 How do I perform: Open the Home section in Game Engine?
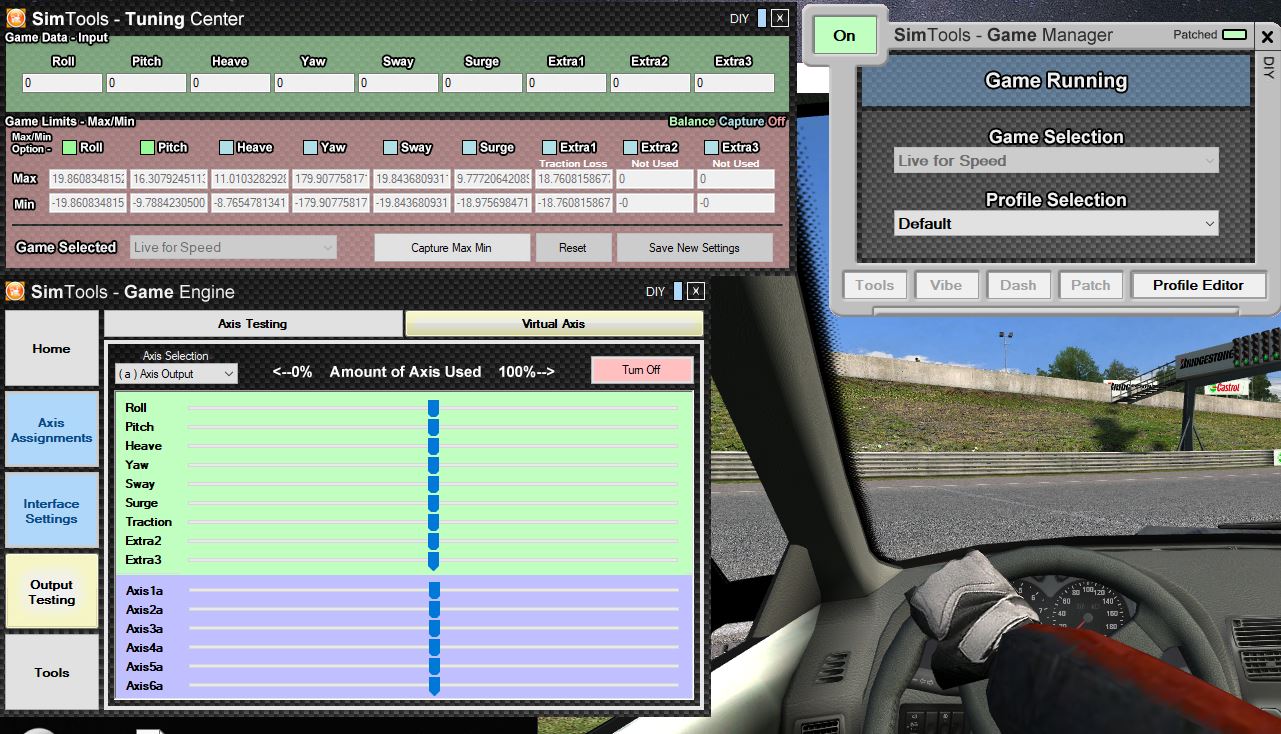pos(51,349)
